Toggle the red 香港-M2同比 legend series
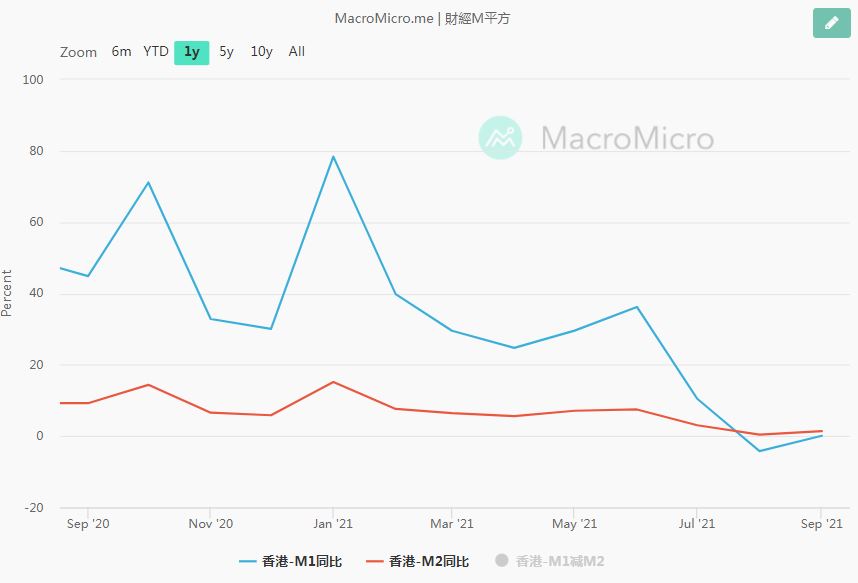858x583 pixels. pyautogui.click(x=417, y=561)
